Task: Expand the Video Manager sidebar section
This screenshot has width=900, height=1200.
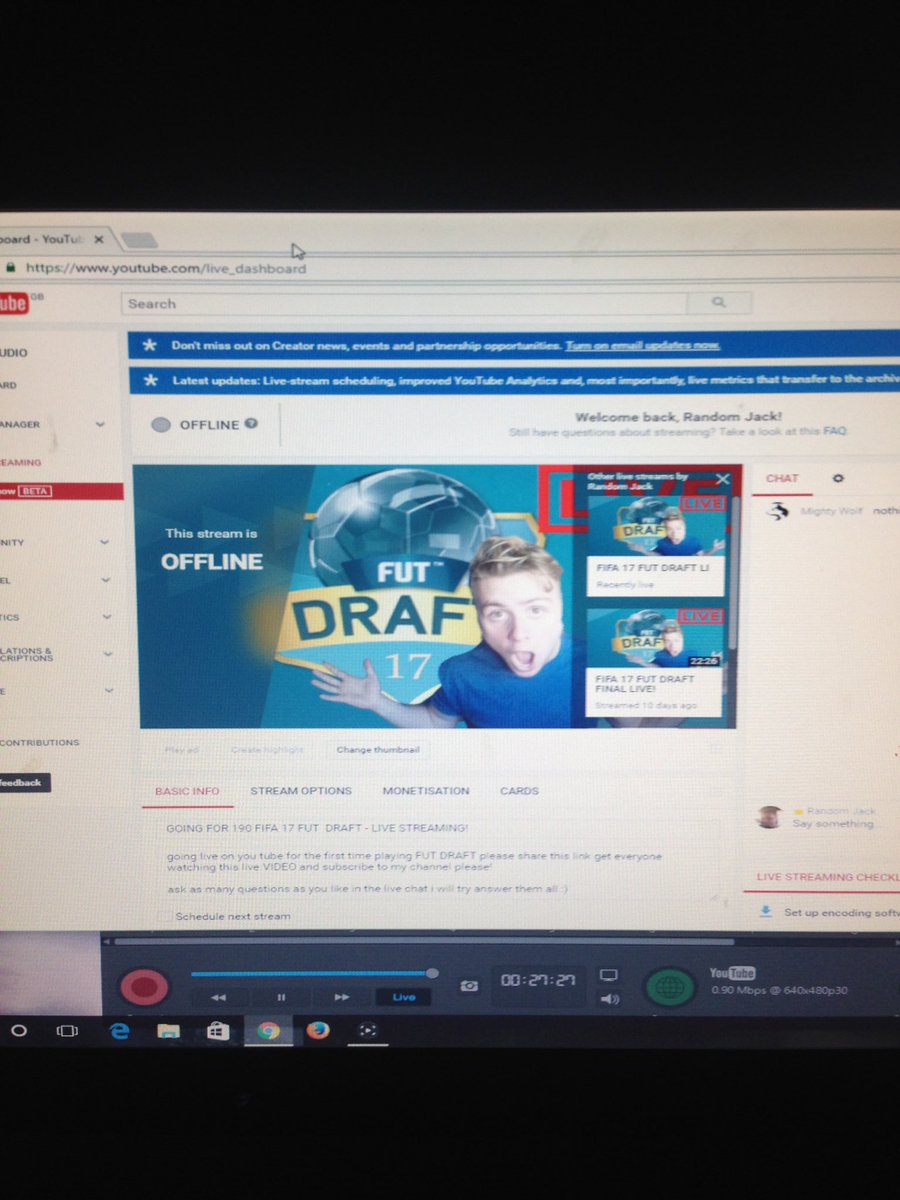Action: tap(99, 424)
